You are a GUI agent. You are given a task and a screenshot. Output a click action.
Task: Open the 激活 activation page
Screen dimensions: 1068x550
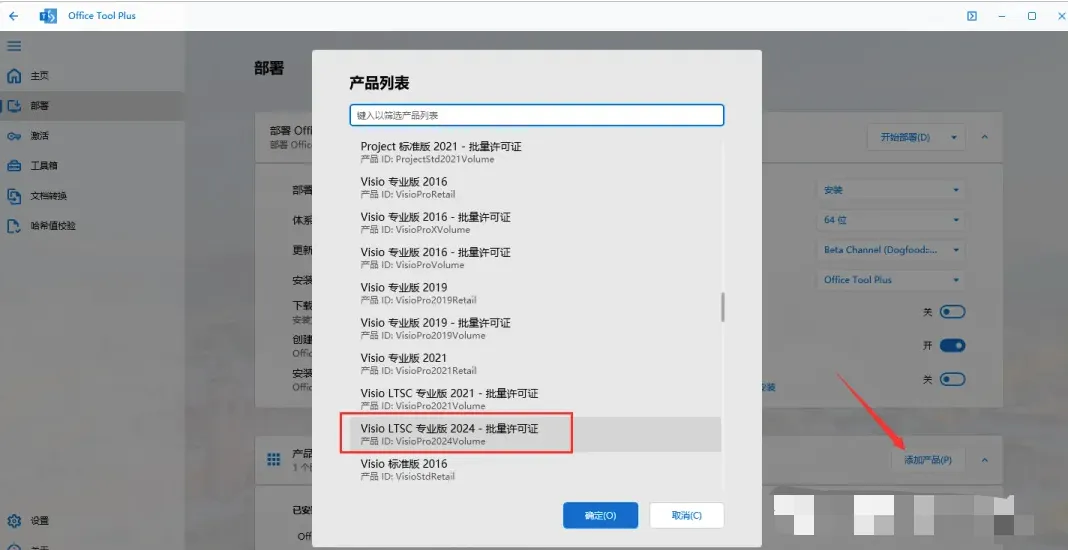click(x=92, y=136)
